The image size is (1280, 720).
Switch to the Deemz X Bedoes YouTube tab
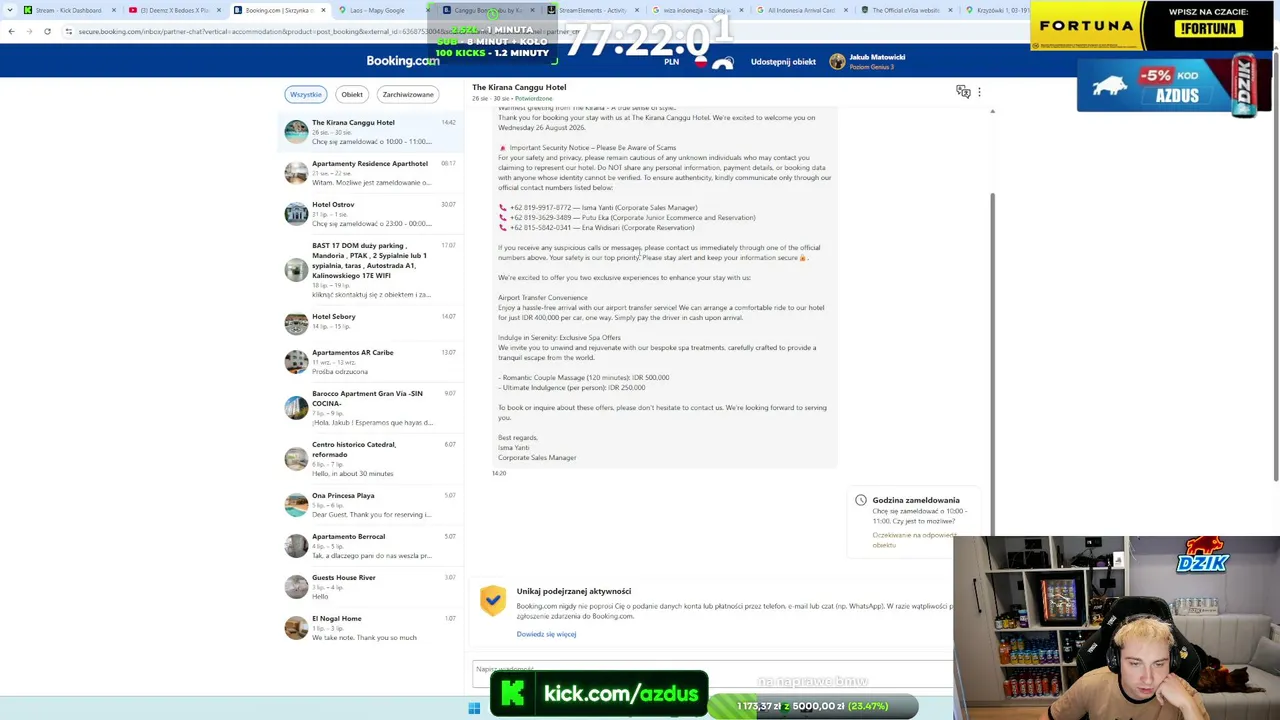(174, 10)
